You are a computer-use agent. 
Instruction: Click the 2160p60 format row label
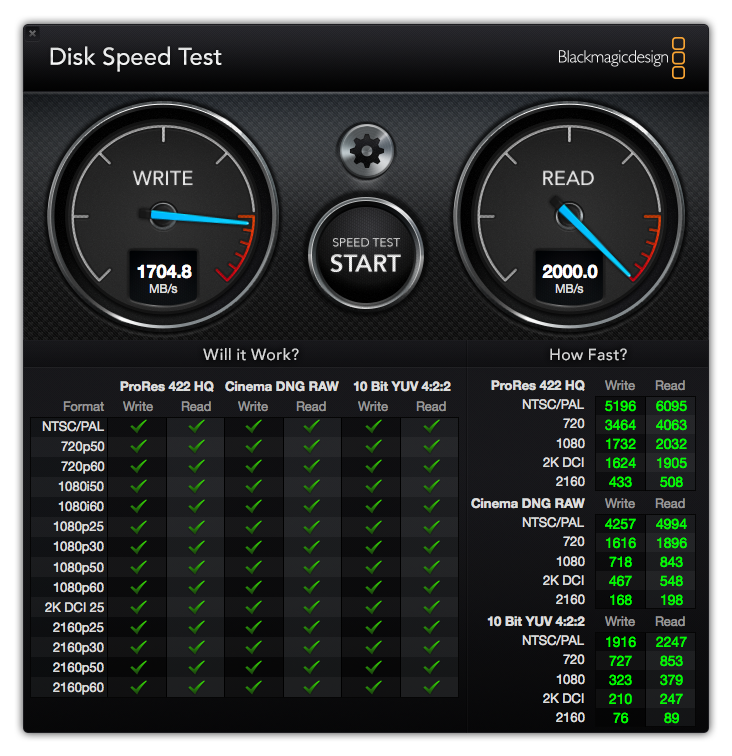[78, 688]
